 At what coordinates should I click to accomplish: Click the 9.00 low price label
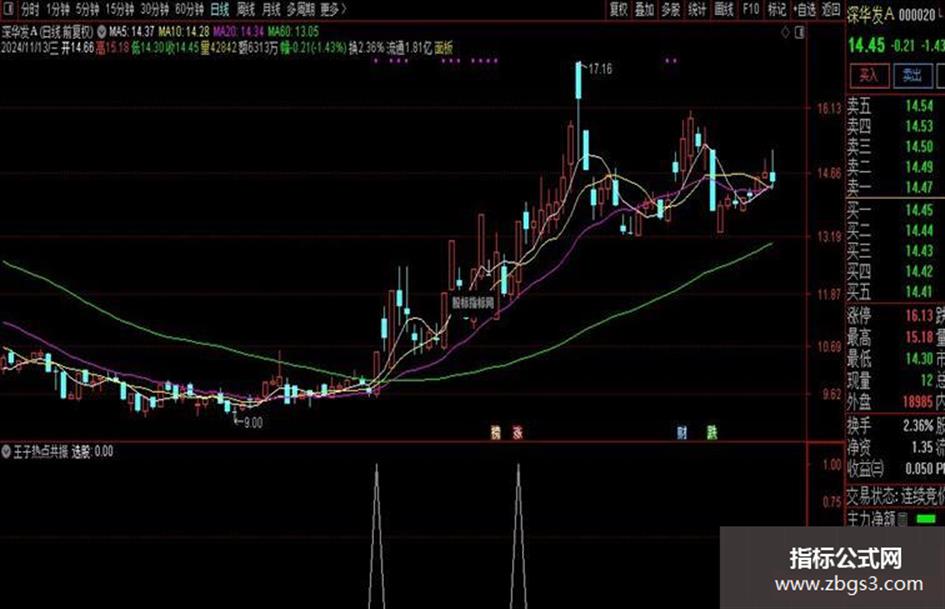pyautogui.click(x=253, y=423)
